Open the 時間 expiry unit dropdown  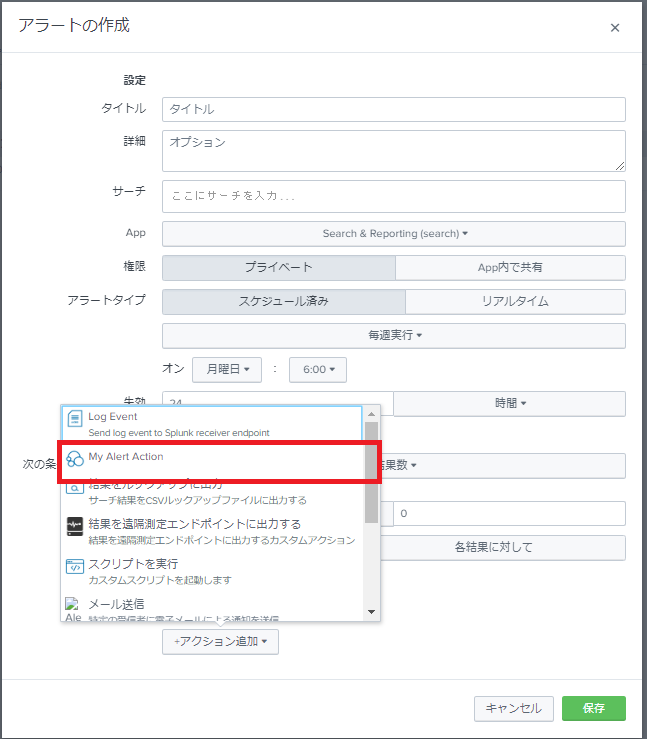point(510,403)
